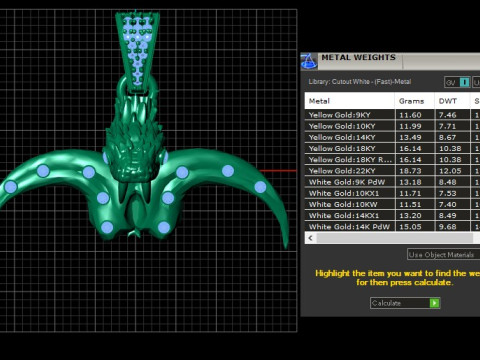Screen dimensions: 480x360
Task: Sort by the Metal column header
Action: pyautogui.click(x=350, y=101)
